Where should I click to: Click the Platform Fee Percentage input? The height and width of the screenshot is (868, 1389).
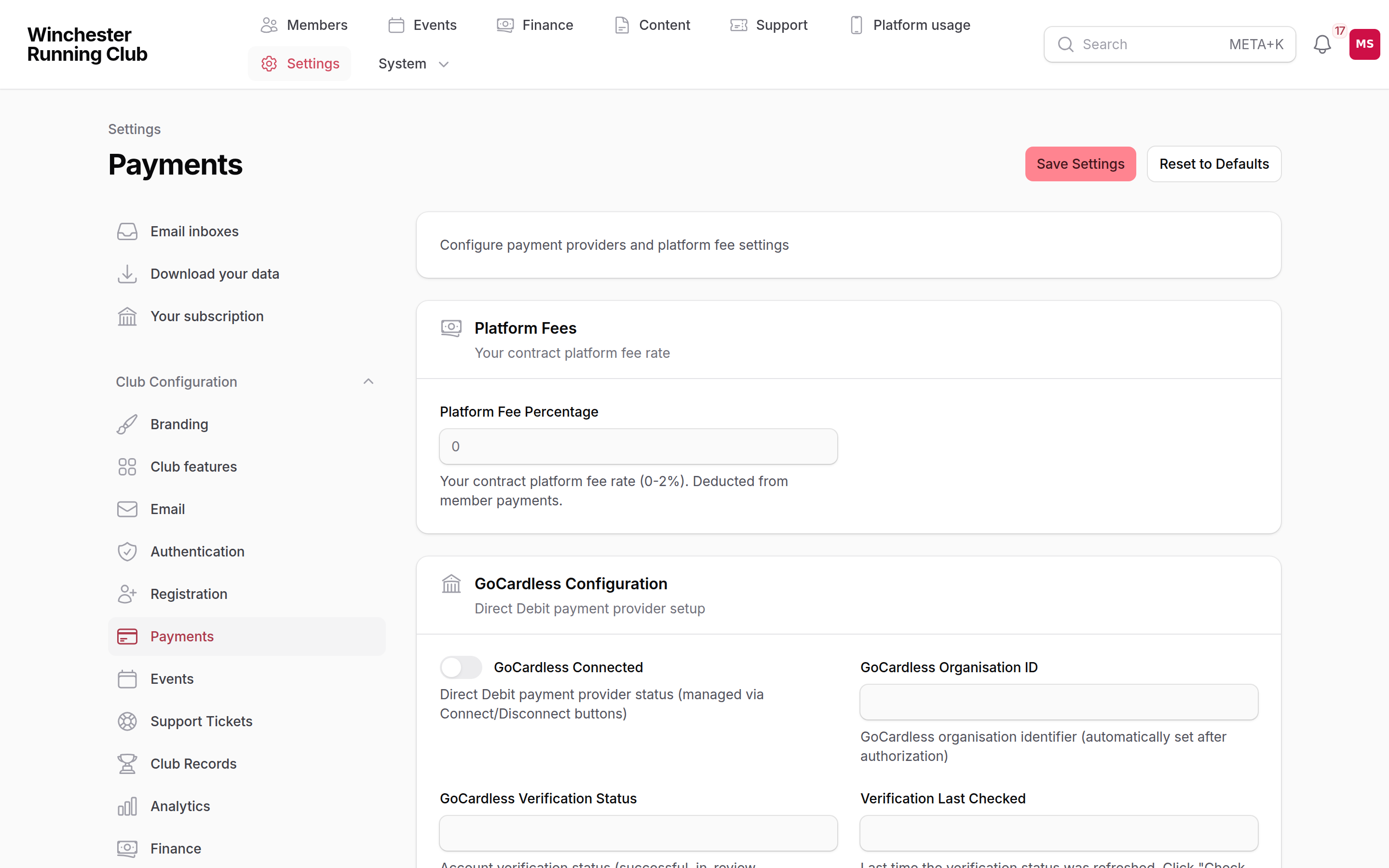click(x=638, y=447)
